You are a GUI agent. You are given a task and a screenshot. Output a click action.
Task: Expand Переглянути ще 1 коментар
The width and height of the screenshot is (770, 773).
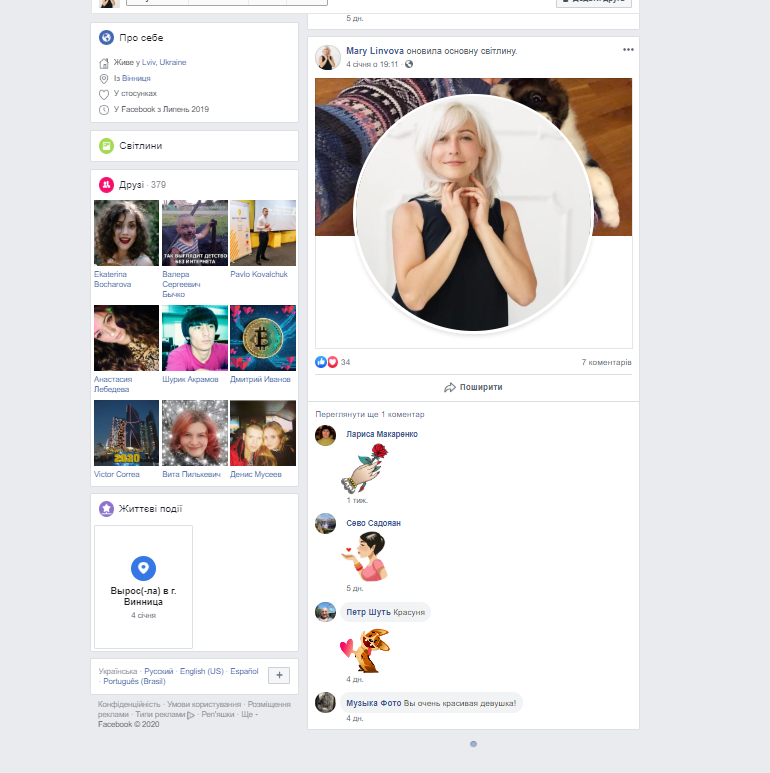[370, 414]
